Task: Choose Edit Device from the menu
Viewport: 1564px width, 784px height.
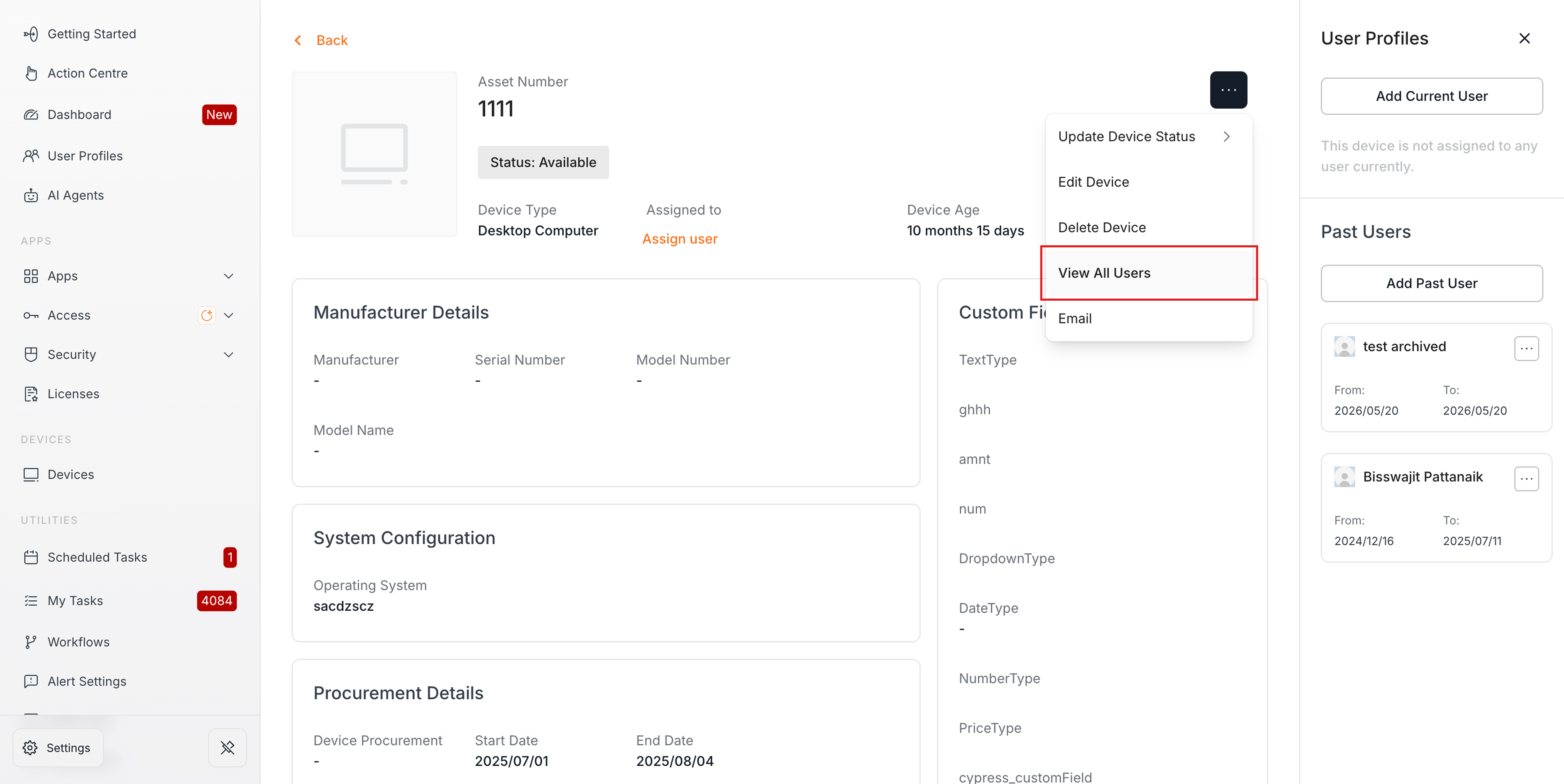Action: (x=1149, y=182)
